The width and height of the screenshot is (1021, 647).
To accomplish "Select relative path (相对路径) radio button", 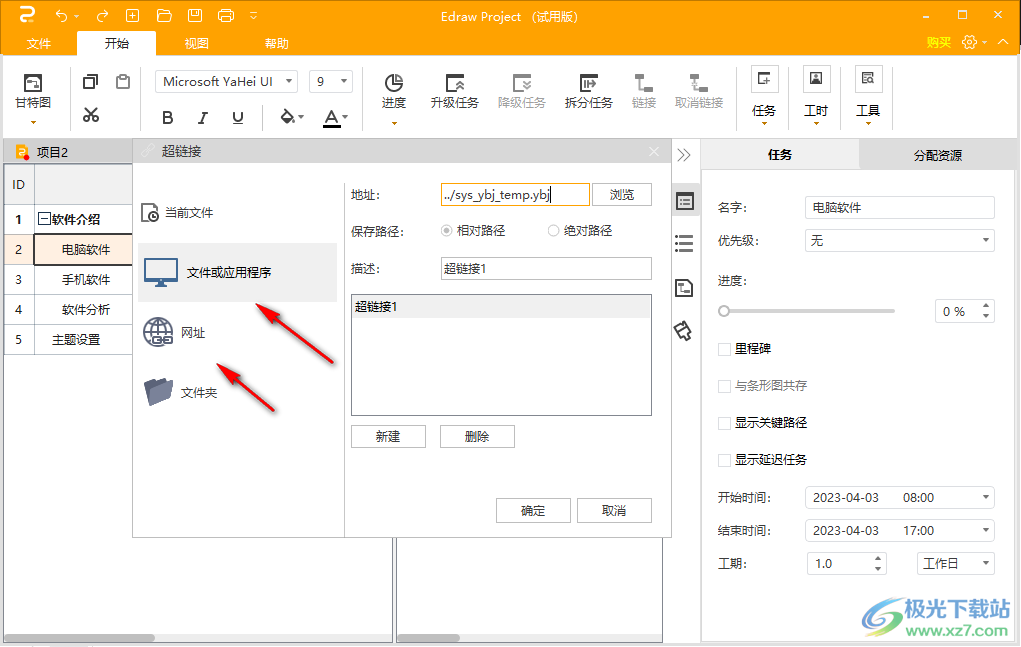I will 446,230.
